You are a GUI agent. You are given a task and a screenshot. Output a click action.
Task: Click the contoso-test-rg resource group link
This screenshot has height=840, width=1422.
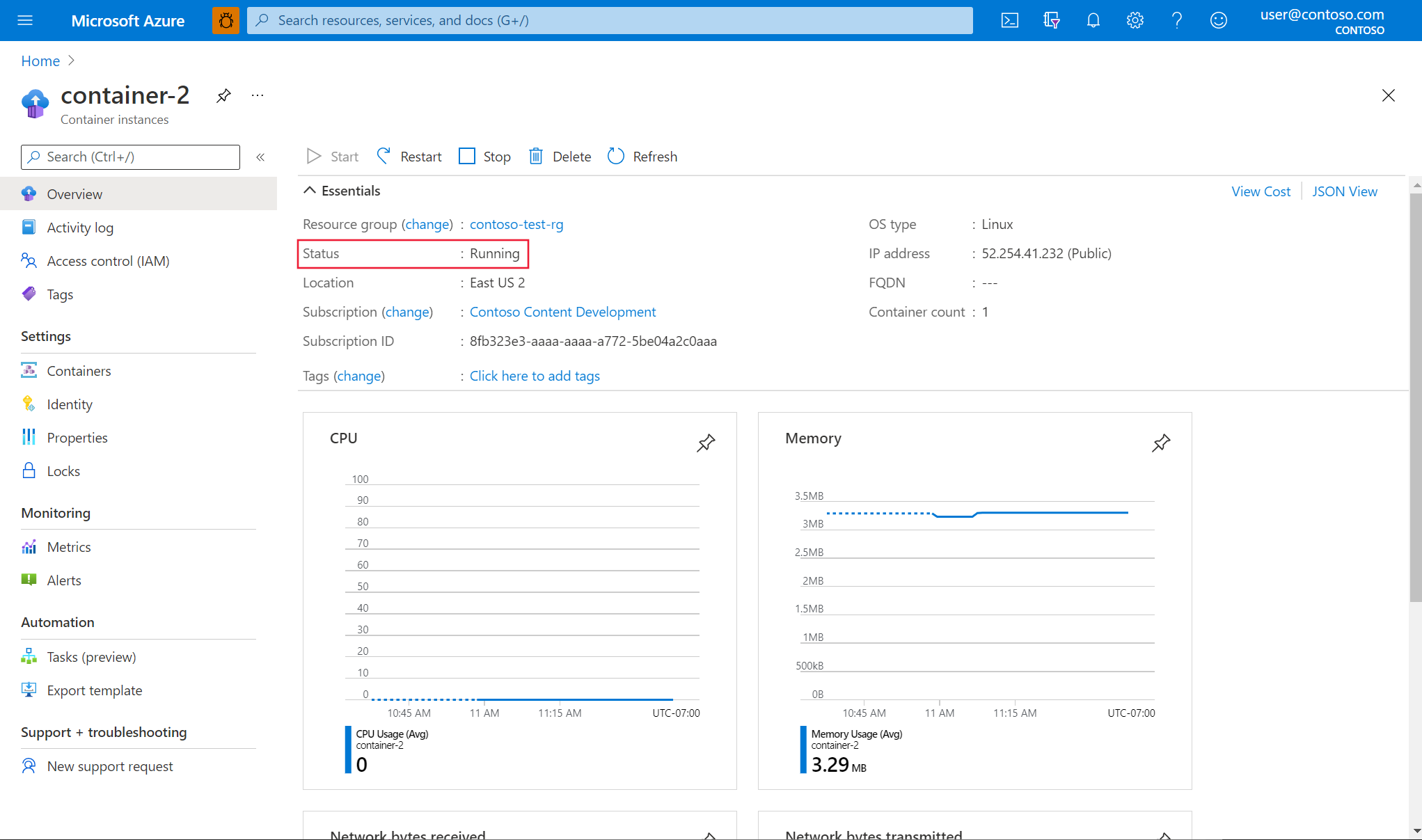(515, 223)
